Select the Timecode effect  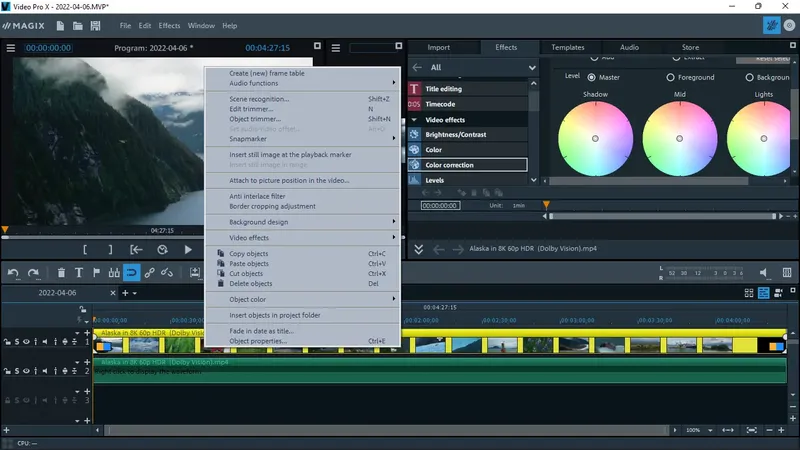pos(467,104)
